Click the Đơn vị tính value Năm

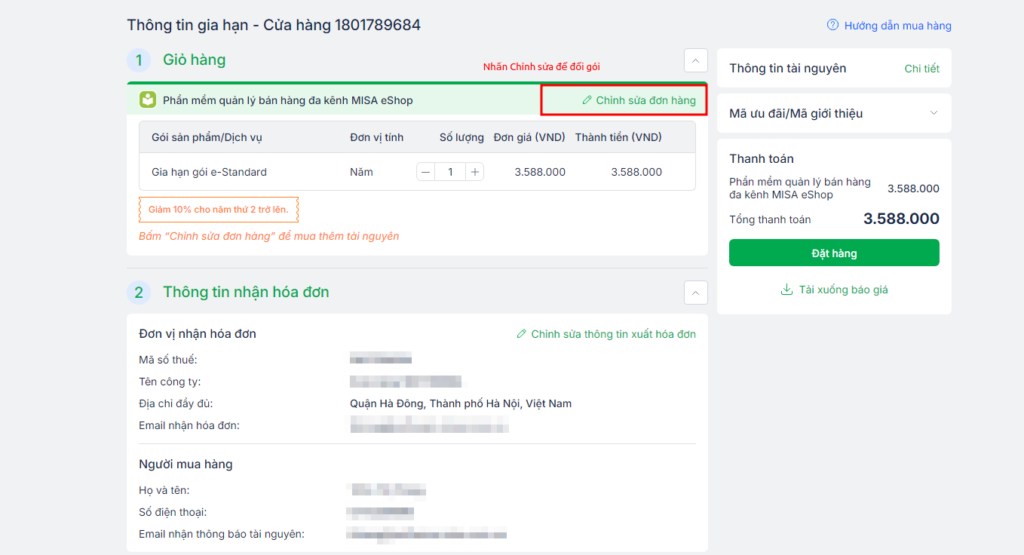[x=361, y=172]
